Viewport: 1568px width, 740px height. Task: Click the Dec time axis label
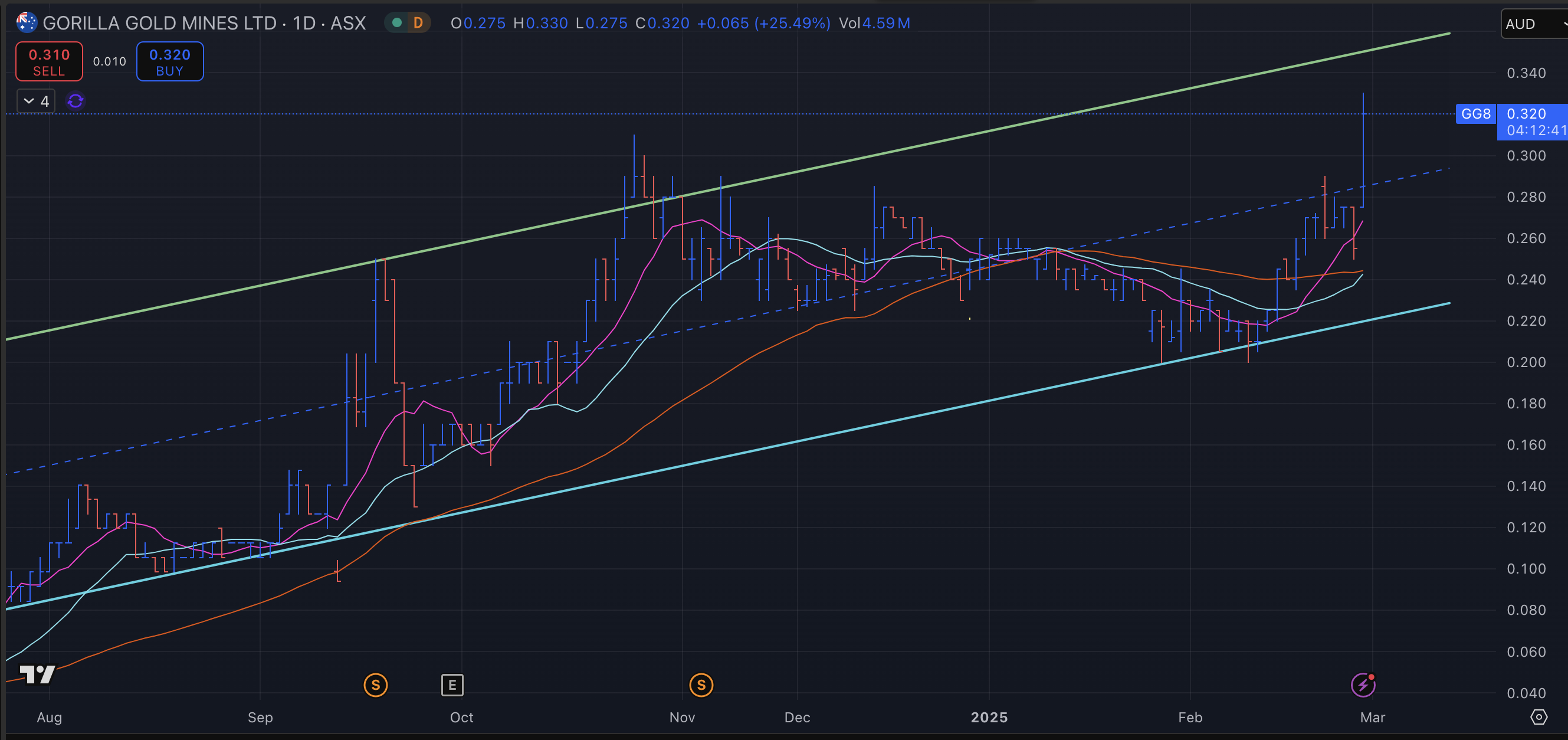(x=797, y=718)
